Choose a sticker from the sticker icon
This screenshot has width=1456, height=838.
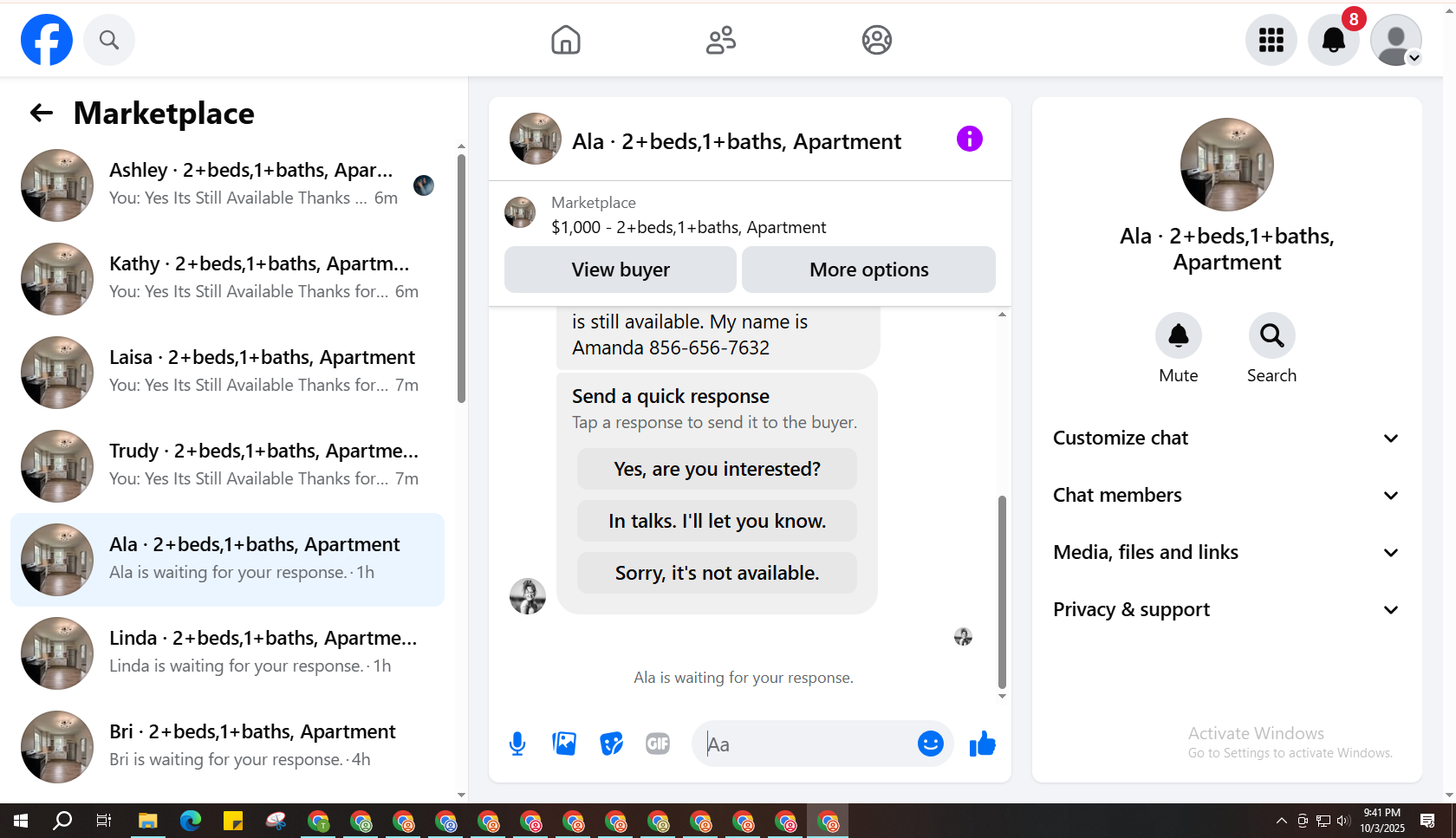click(x=612, y=744)
